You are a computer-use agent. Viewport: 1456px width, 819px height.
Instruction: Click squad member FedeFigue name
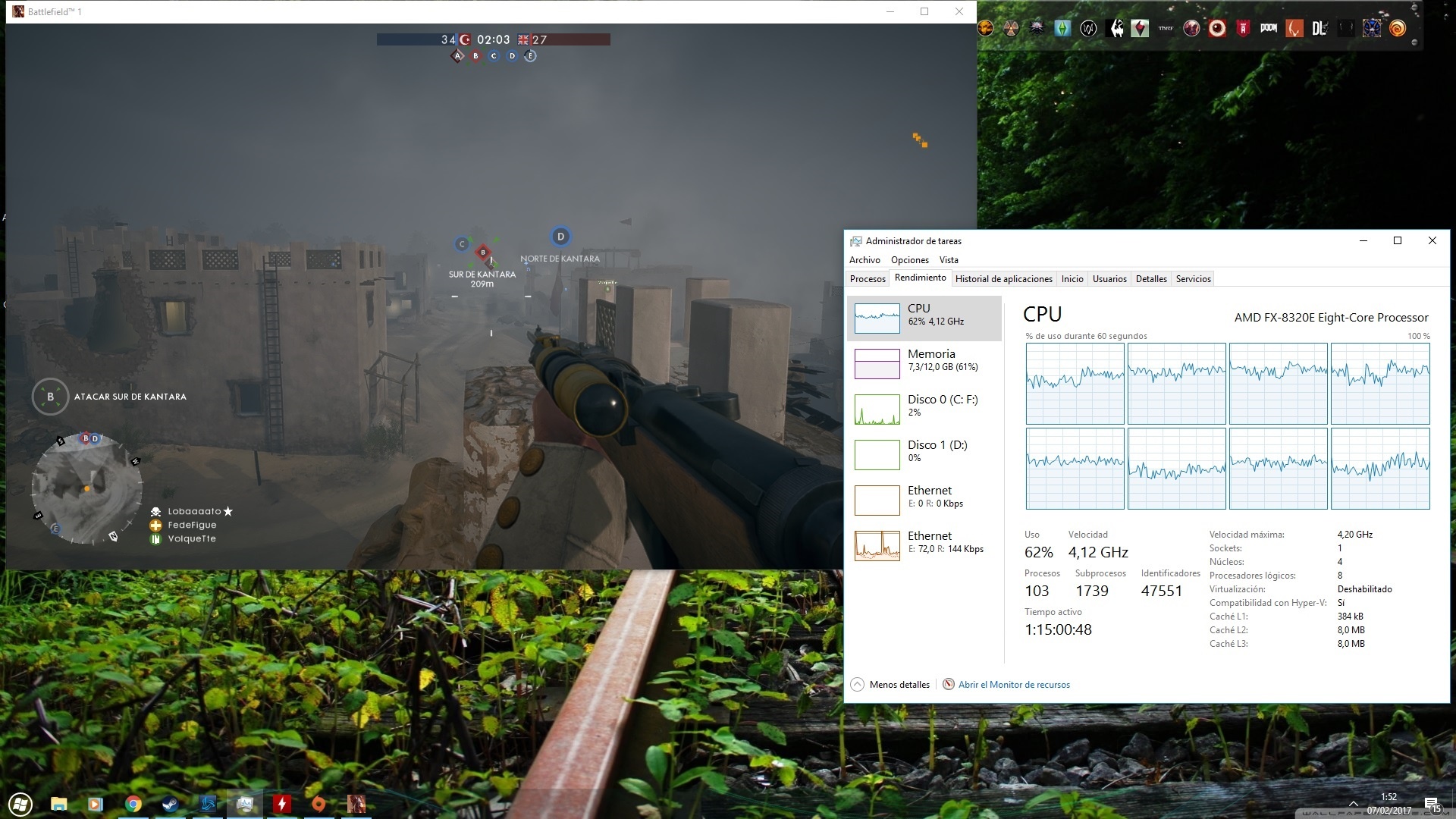[x=192, y=525]
